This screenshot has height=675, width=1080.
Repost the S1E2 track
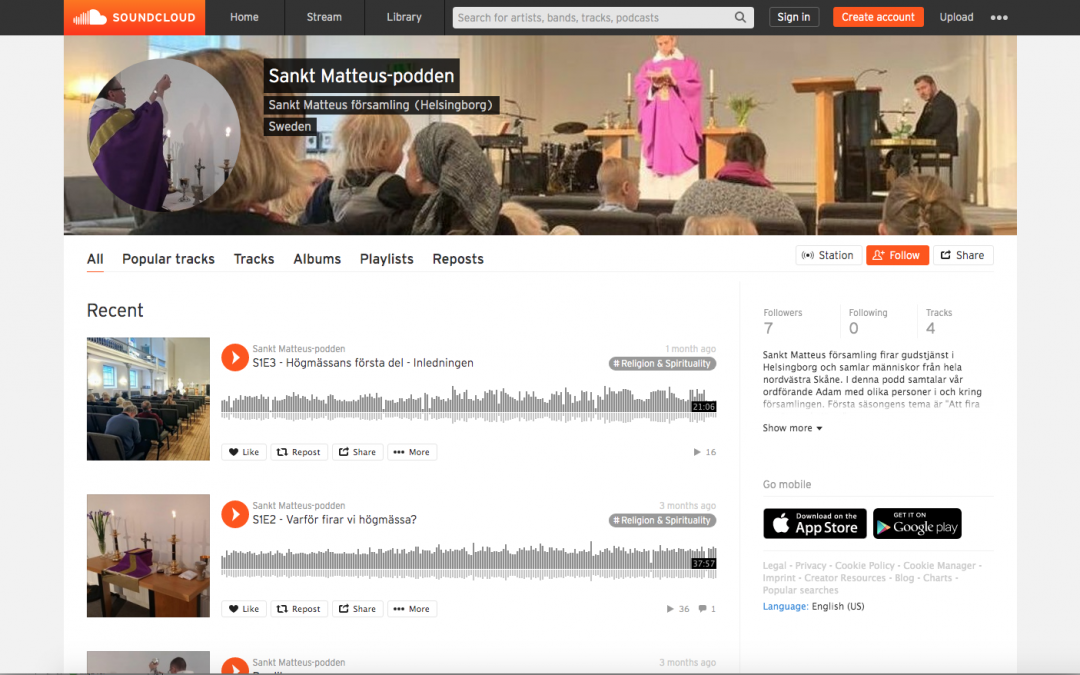tap(299, 609)
